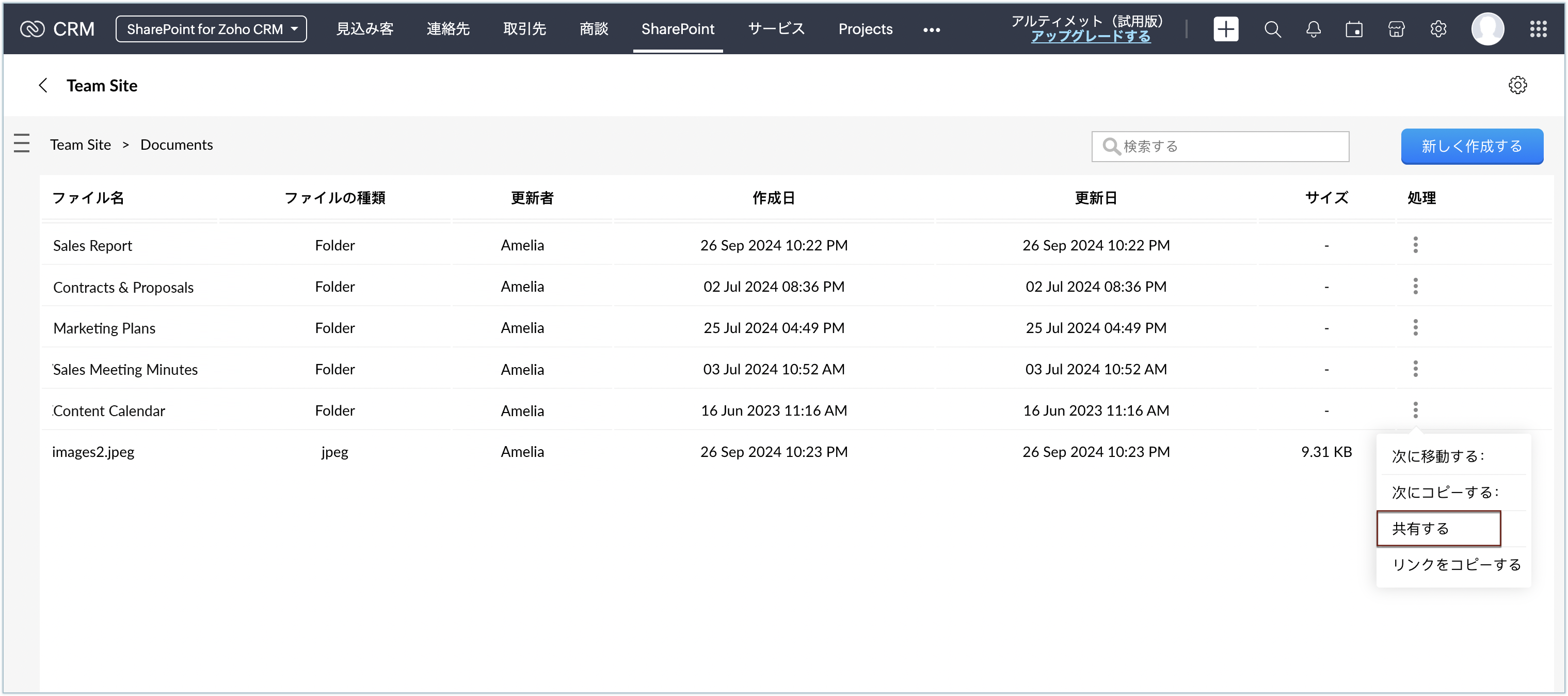Open actions menu for Marketing Plans folder
Image resolution: width=1568 pixels, height=696 pixels.
point(1415,327)
